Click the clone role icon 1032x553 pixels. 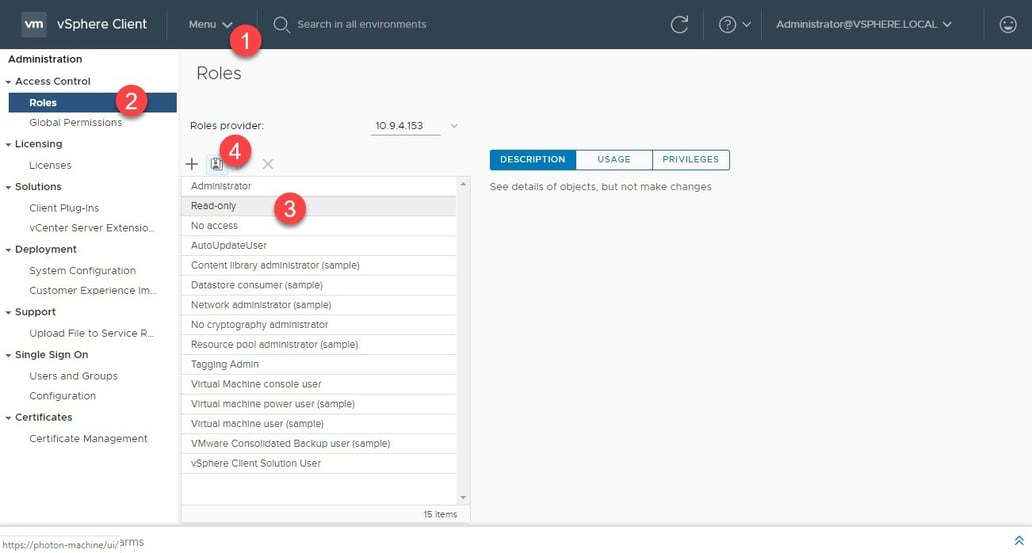216,164
